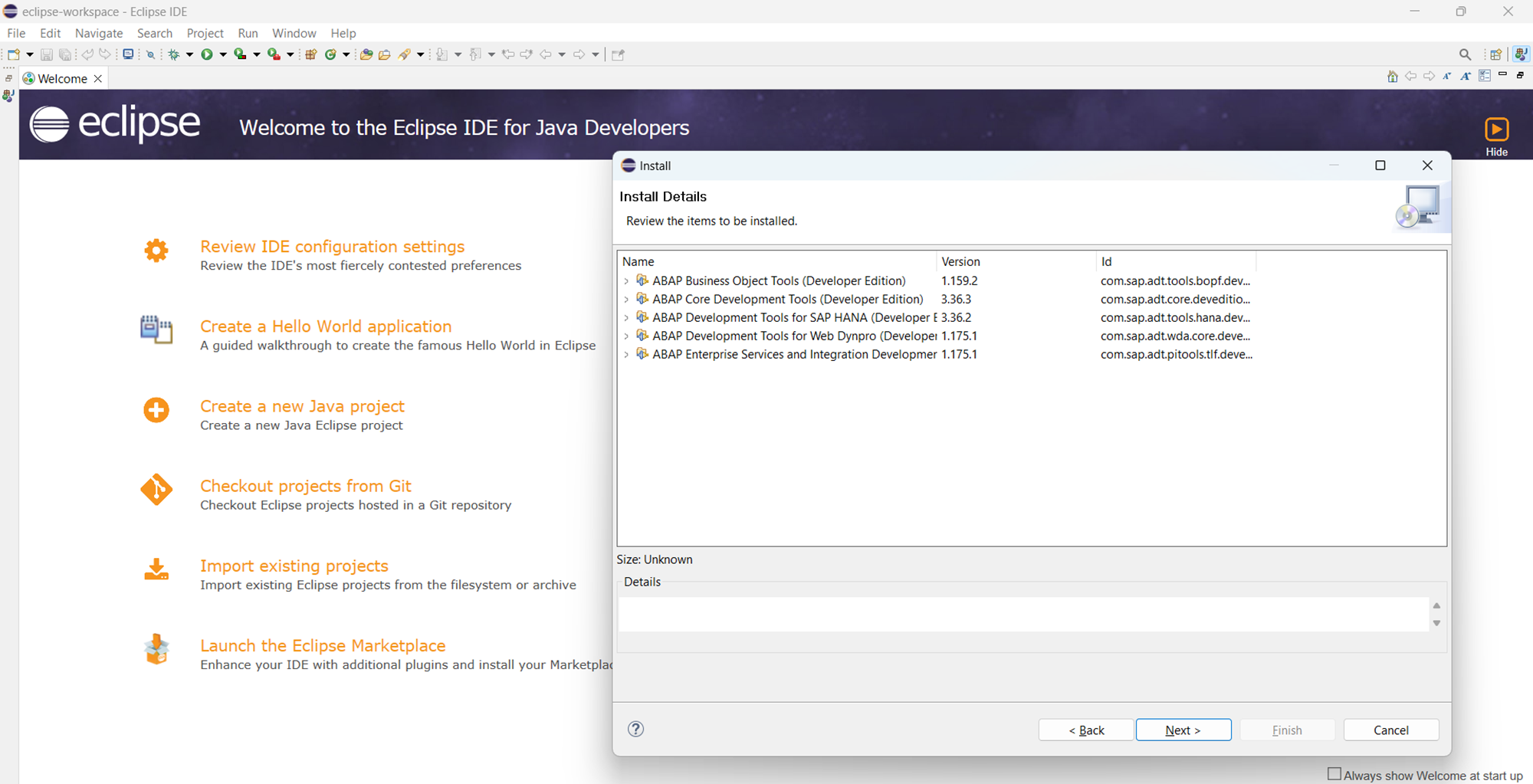Image resolution: width=1533 pixels, height=784 pixels.
Task: Click the New Java Package icon
Action: tap(311, 54)
